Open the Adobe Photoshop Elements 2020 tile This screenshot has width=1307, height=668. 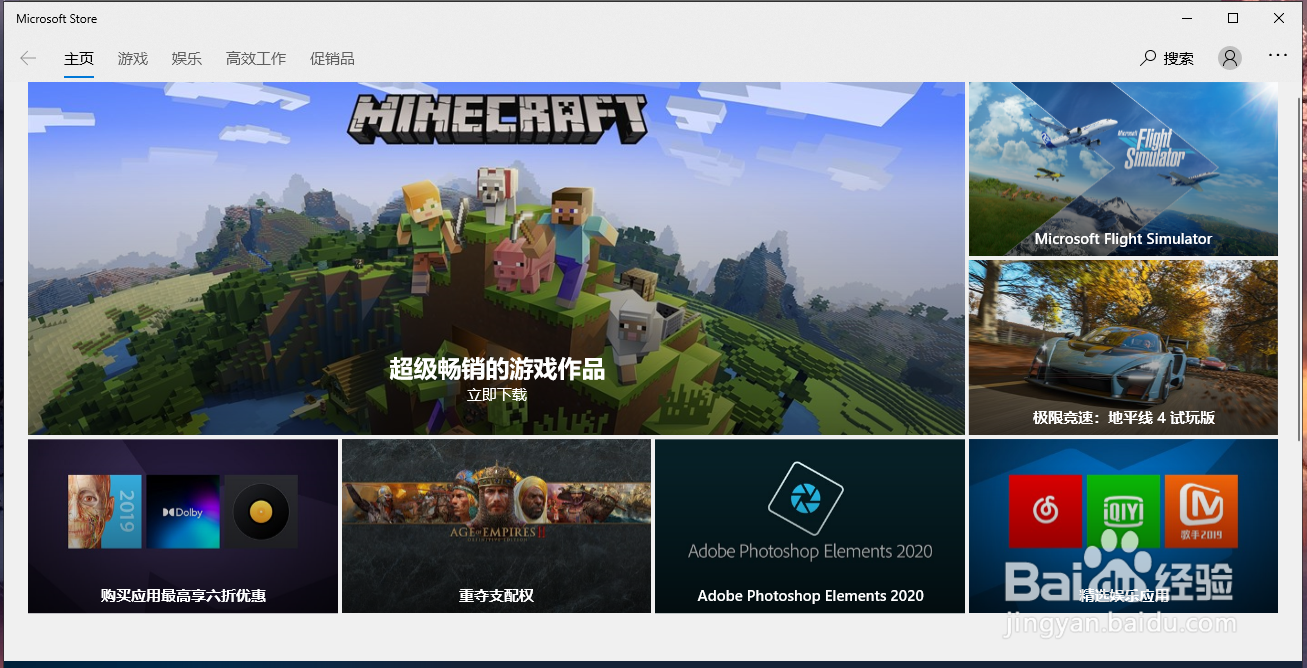click(x=810, y=526)
